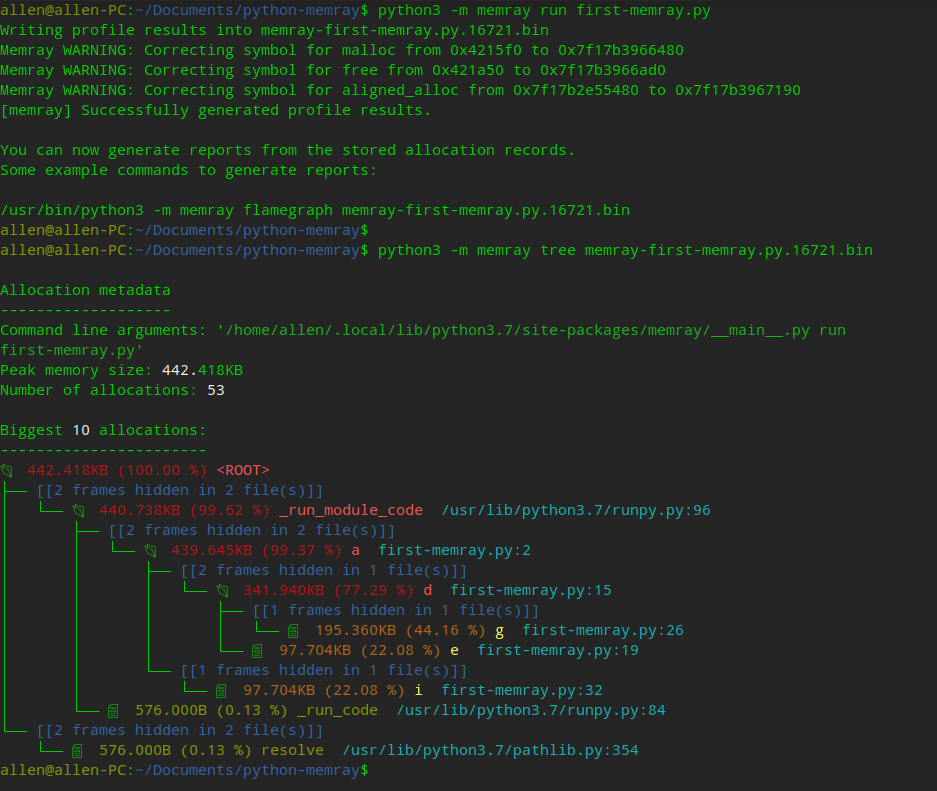Click the size value 439.645KB (99.37 %)
This screenshot has width=937, height=791.
click(256, 550)
